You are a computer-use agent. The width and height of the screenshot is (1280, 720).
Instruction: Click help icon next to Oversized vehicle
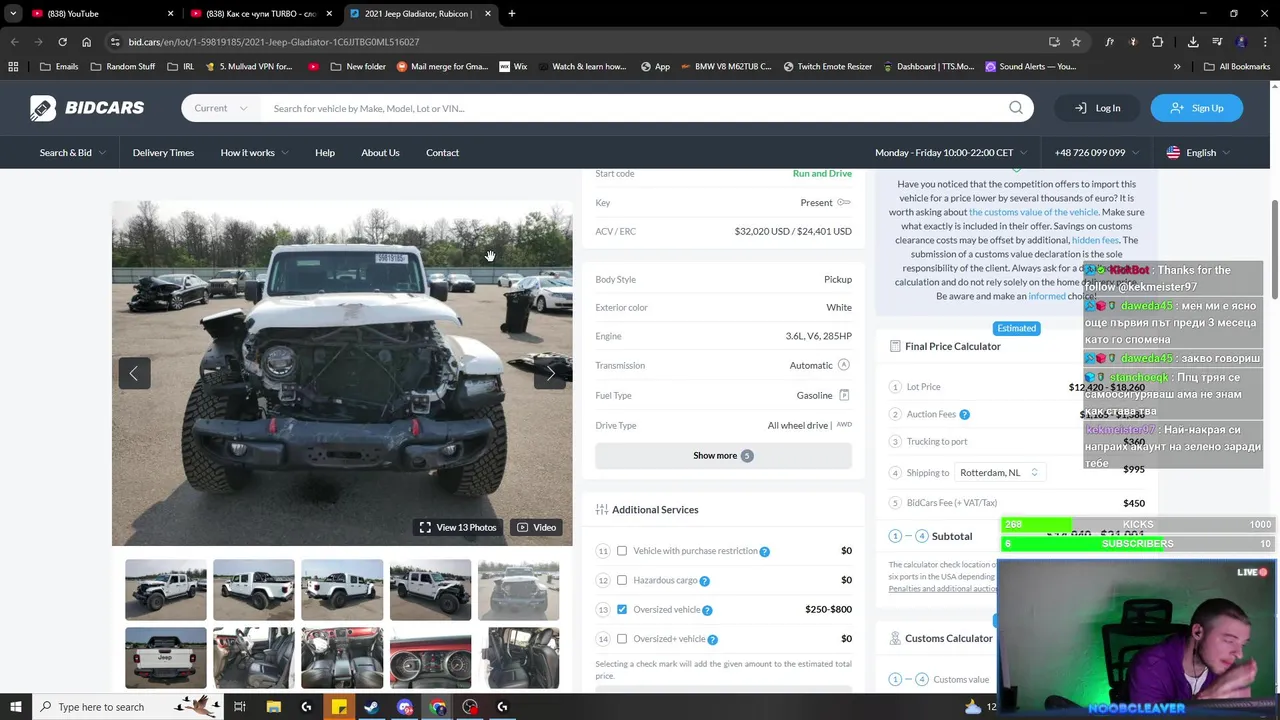click(x=707, y=610)
